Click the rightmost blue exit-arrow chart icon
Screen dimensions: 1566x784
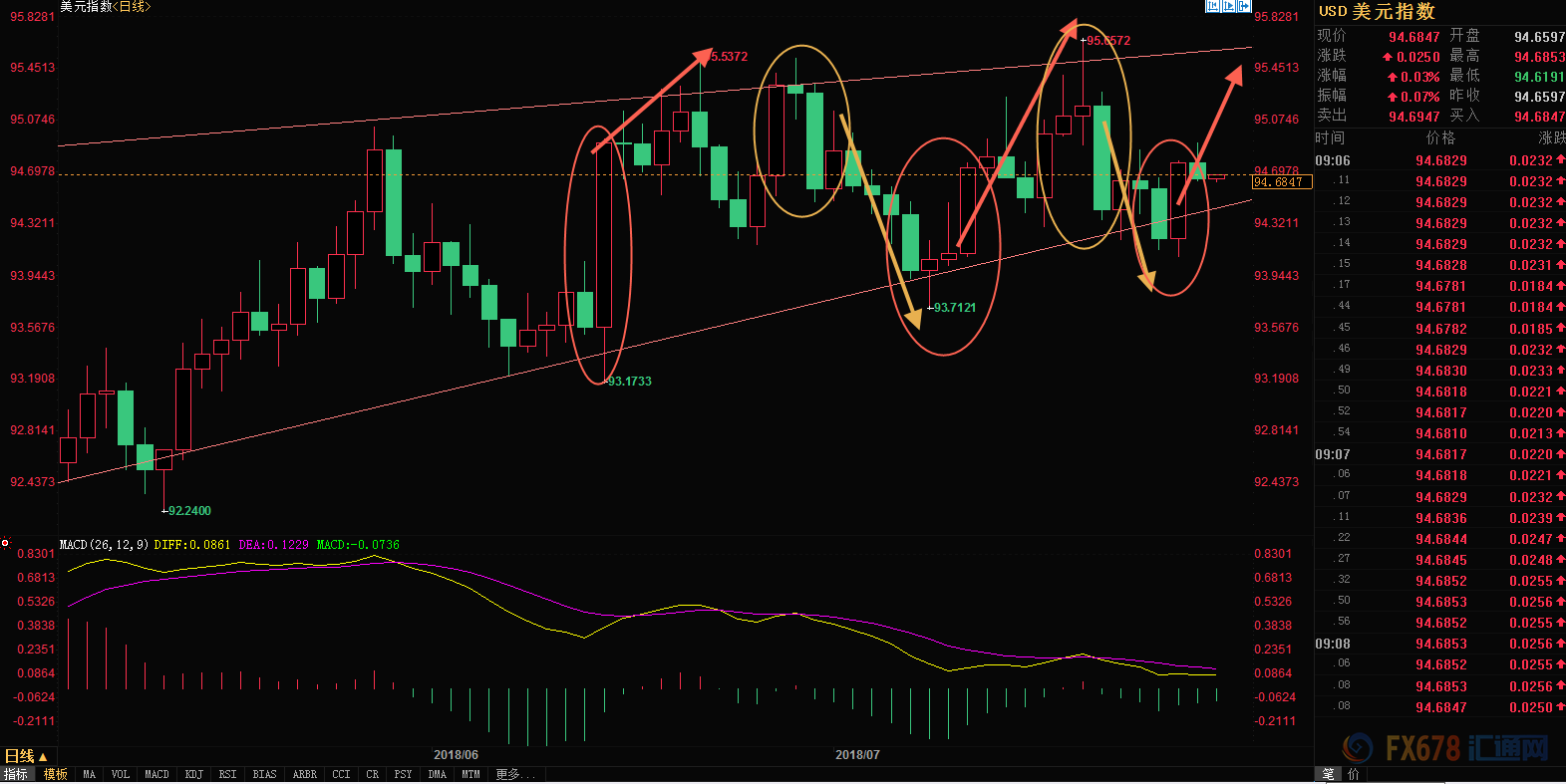[x=1244, y=6]
